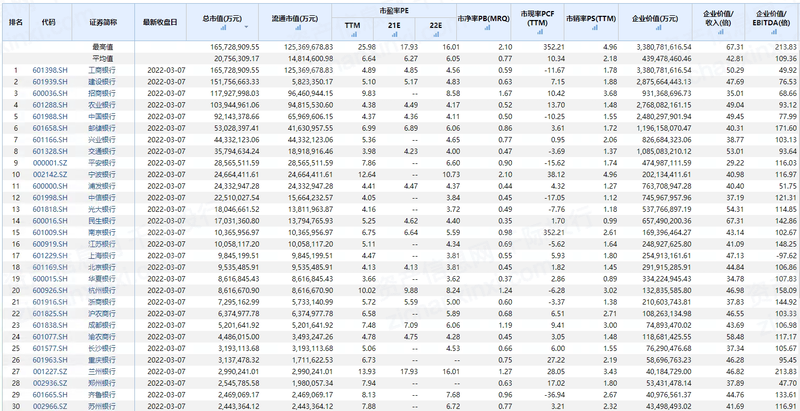The width and height of the screenshot is (800, 411).
Task: Select 齐鲁银行 PCF value -36.94
Action: point(555,395)
